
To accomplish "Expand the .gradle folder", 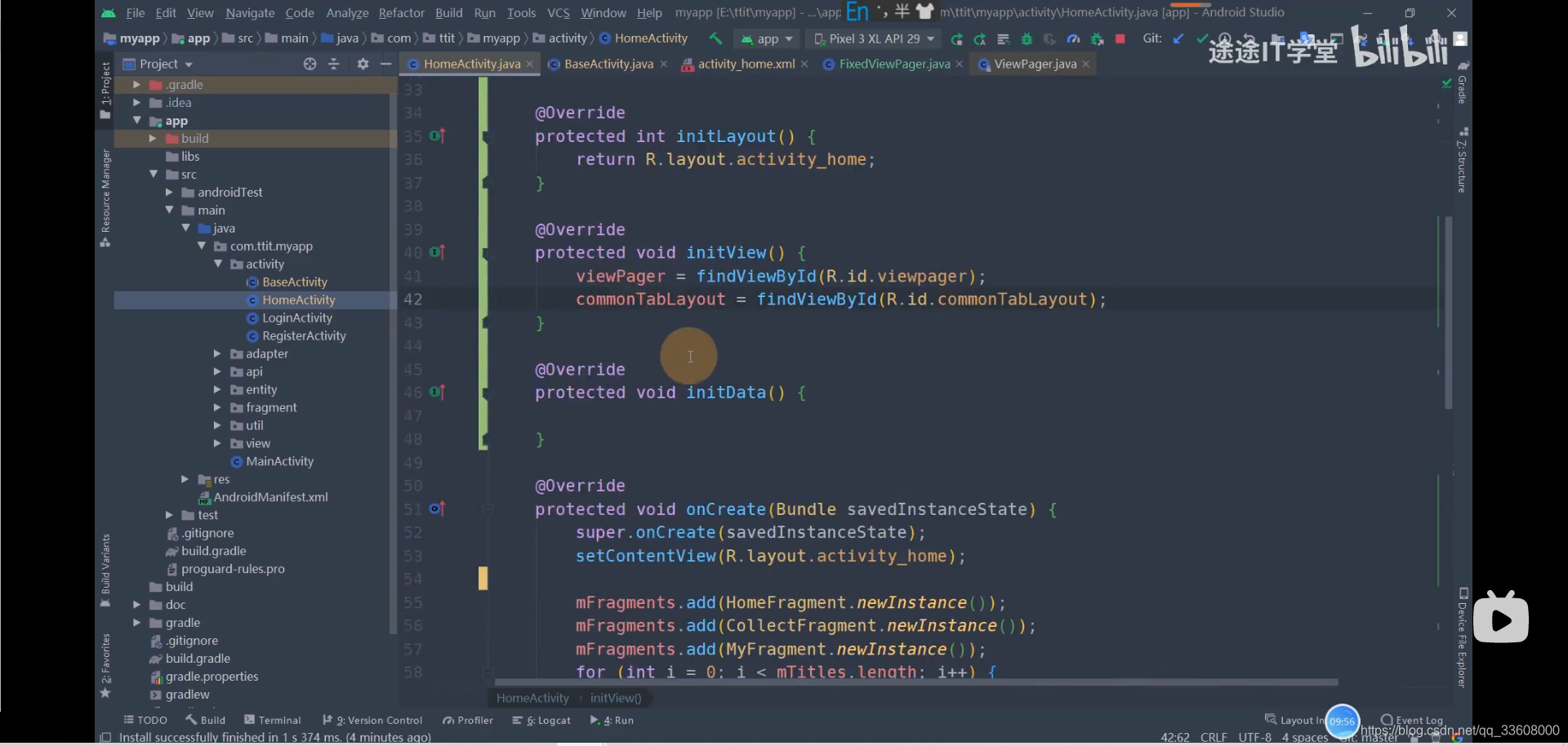I will click(136, 85).
